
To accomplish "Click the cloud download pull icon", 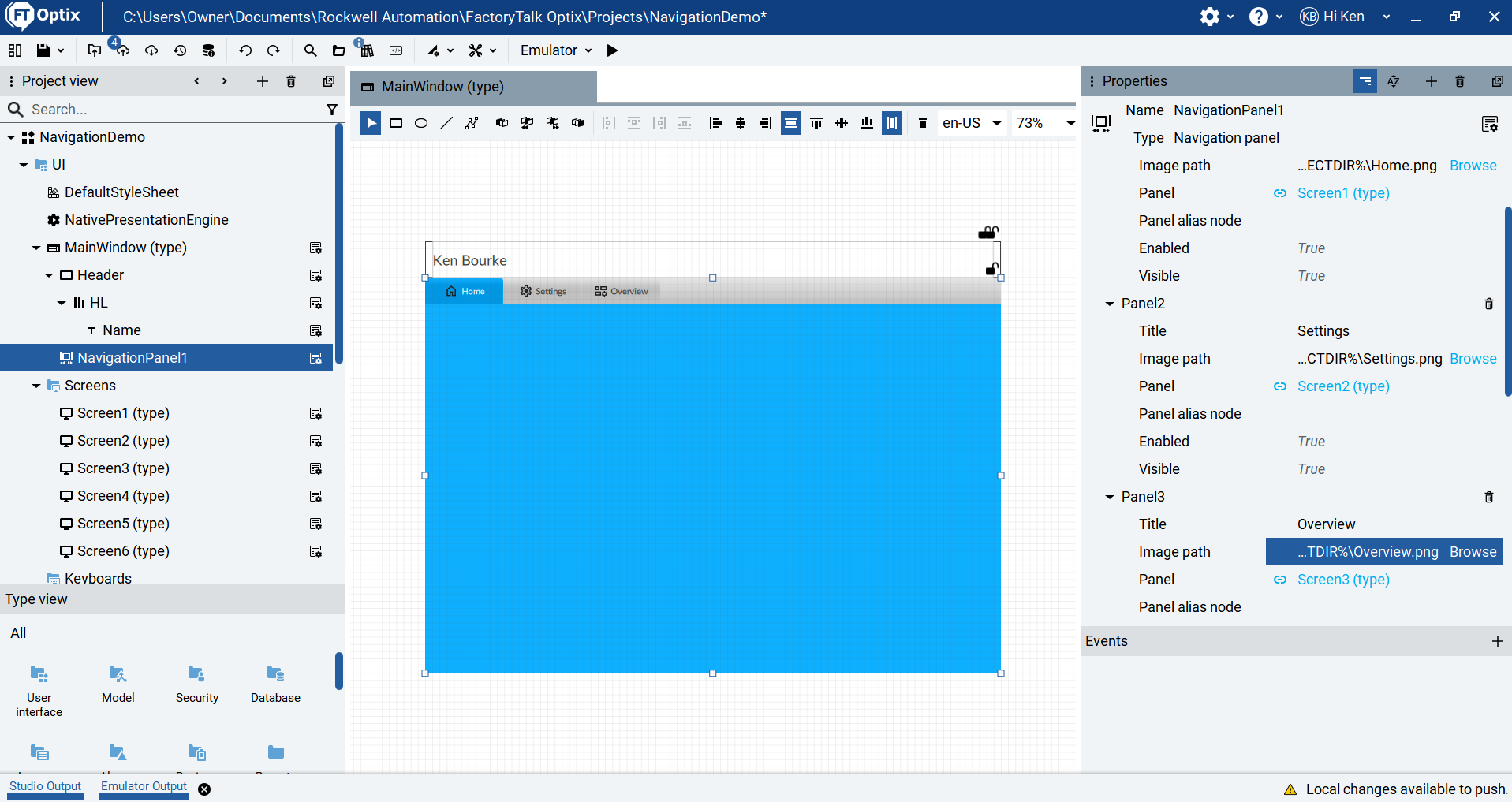I will 151,50.
